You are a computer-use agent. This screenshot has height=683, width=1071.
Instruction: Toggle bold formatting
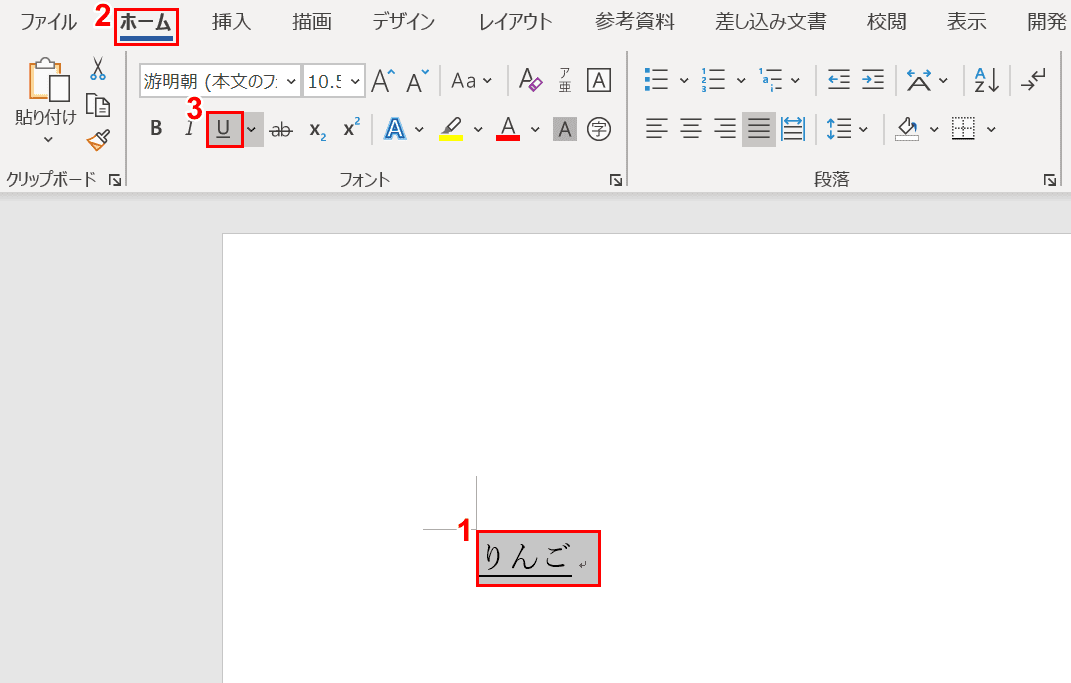tap(156, 128)
